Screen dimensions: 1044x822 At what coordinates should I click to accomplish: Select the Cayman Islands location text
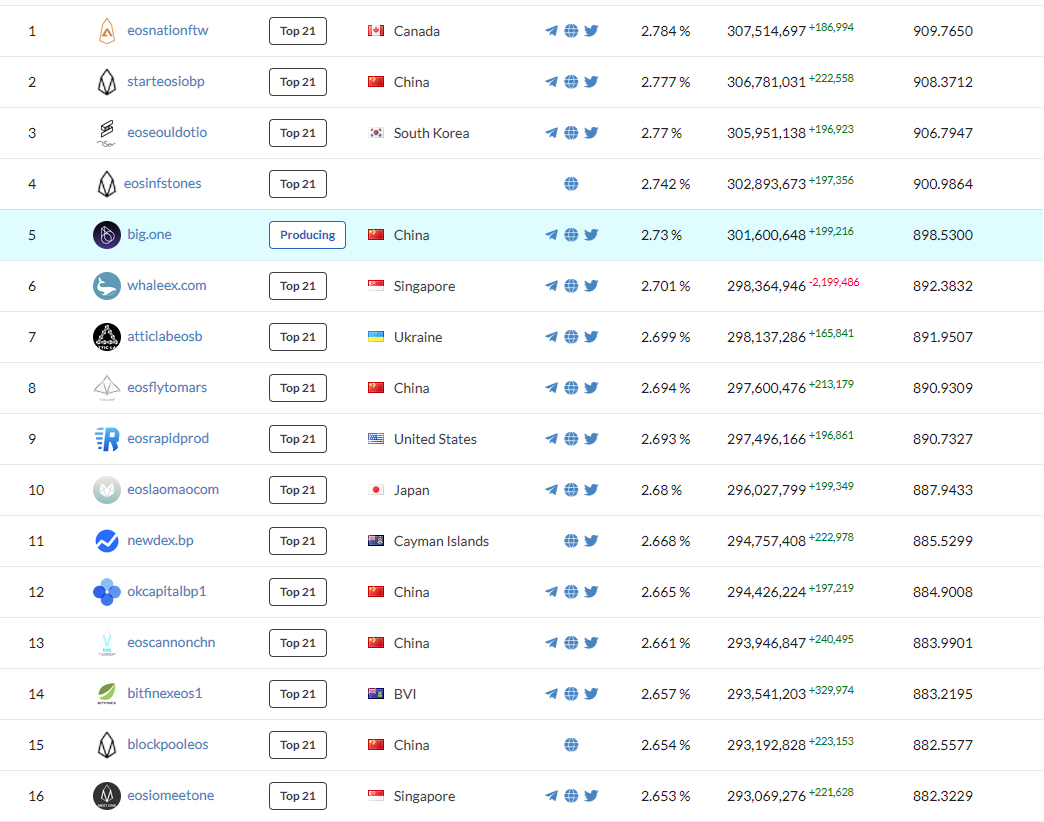coord(441,541)
